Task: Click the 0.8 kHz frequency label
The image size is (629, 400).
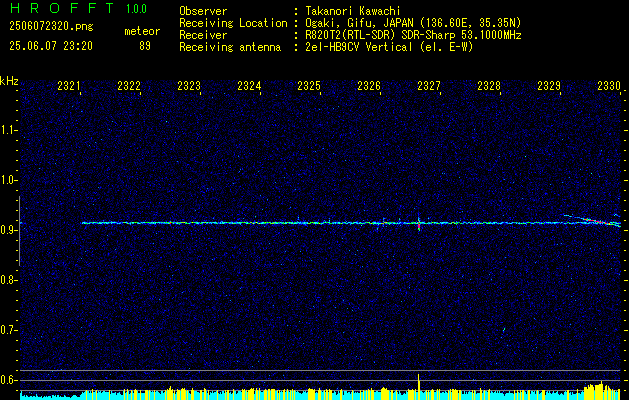Action: 8,280
